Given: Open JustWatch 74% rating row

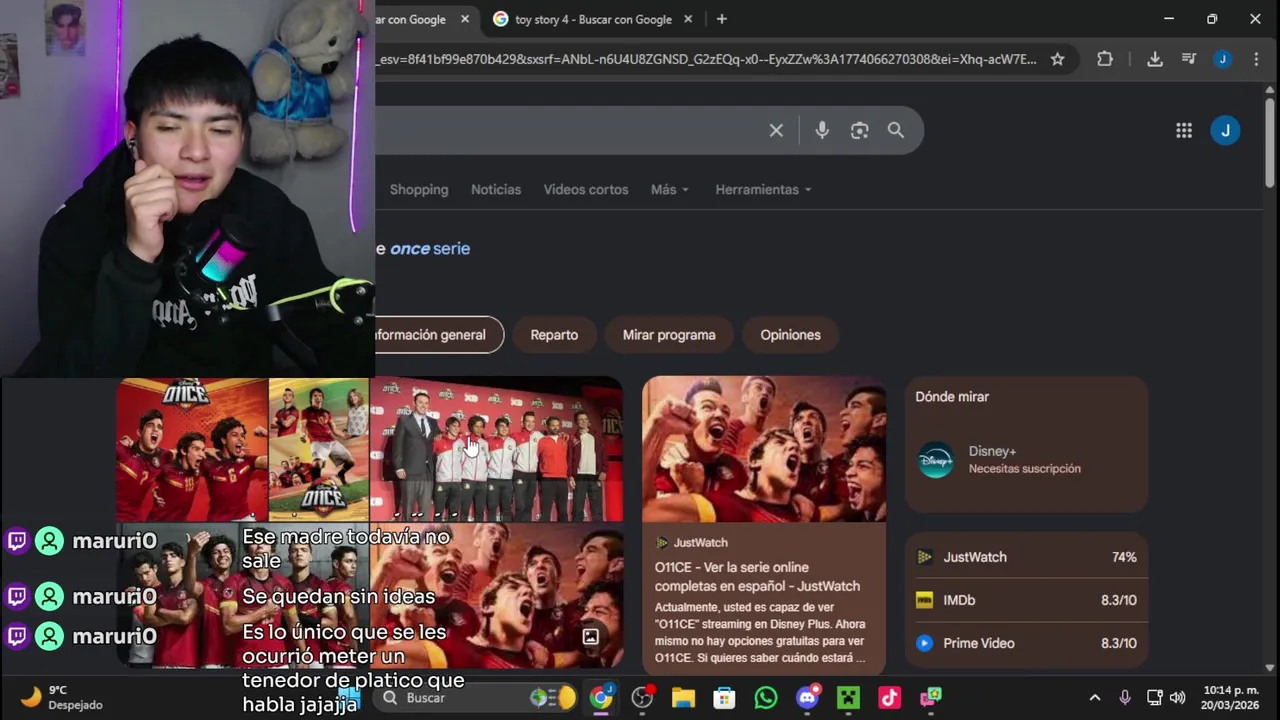Looking at the screenshot, I should coord(1026,557).
